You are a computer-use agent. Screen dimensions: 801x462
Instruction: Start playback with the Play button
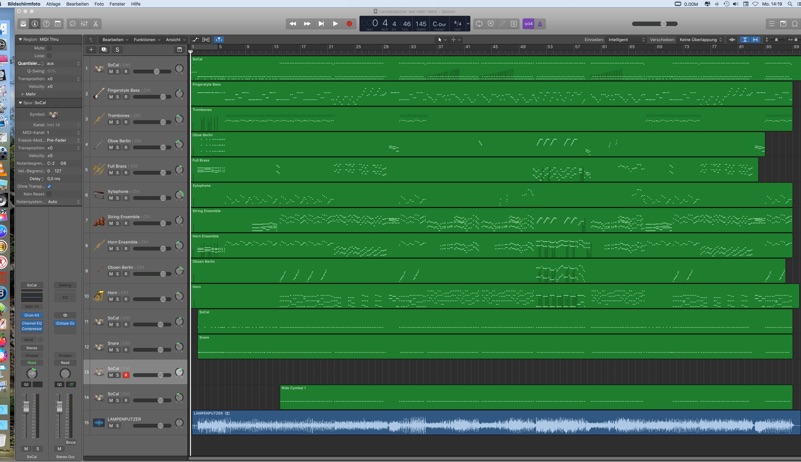point(335,24)
